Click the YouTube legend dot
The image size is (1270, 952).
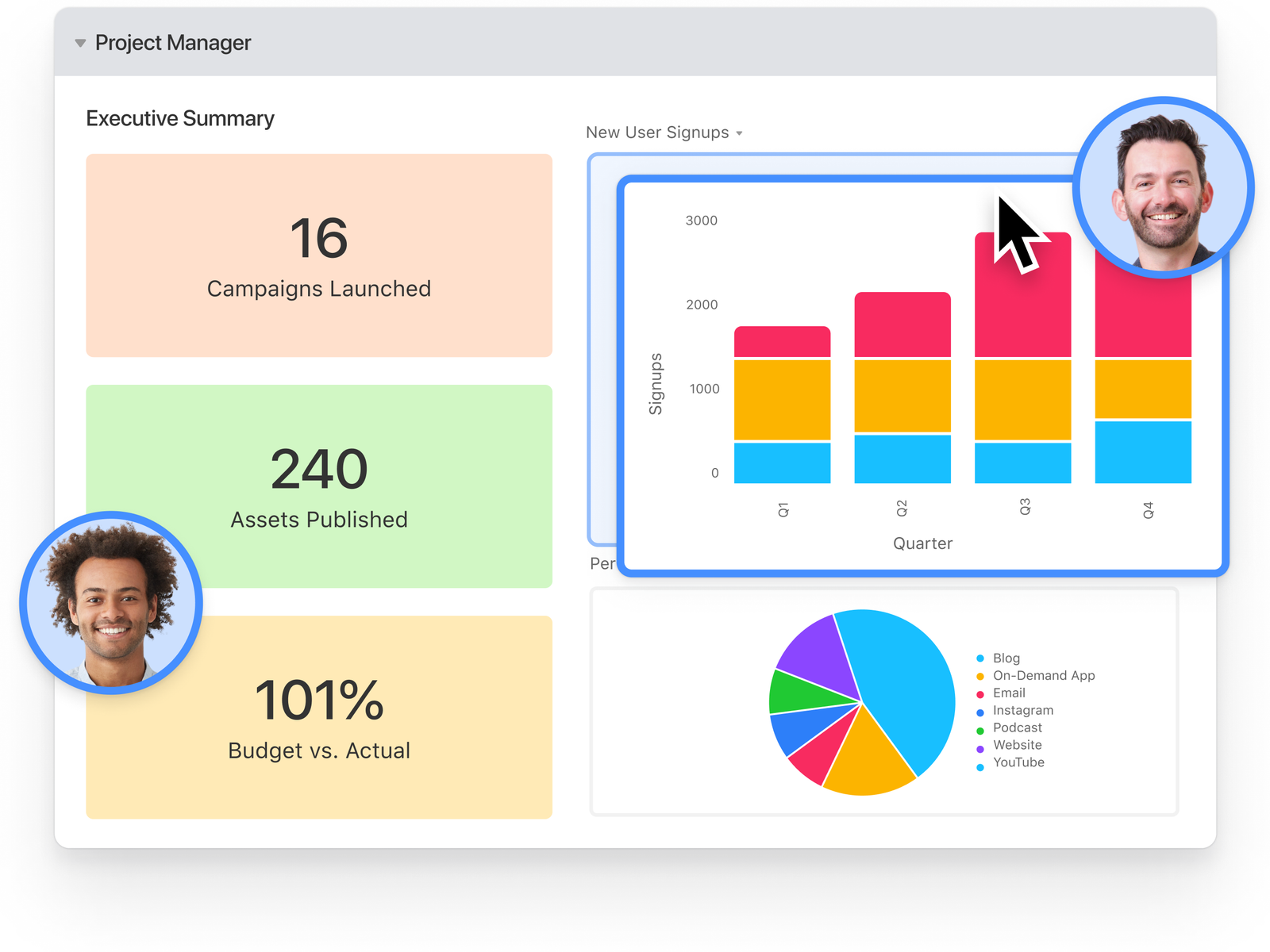[x=980, y=767]
